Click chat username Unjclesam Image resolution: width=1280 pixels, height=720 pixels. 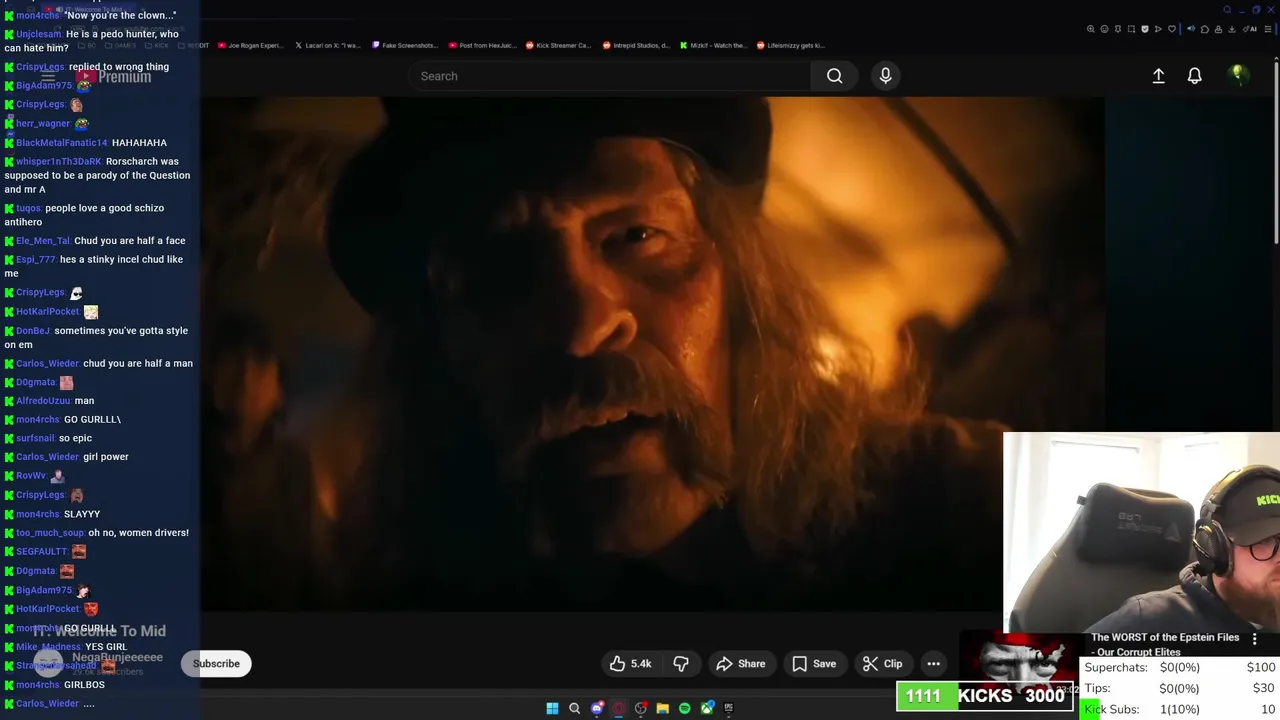[39, 34]
